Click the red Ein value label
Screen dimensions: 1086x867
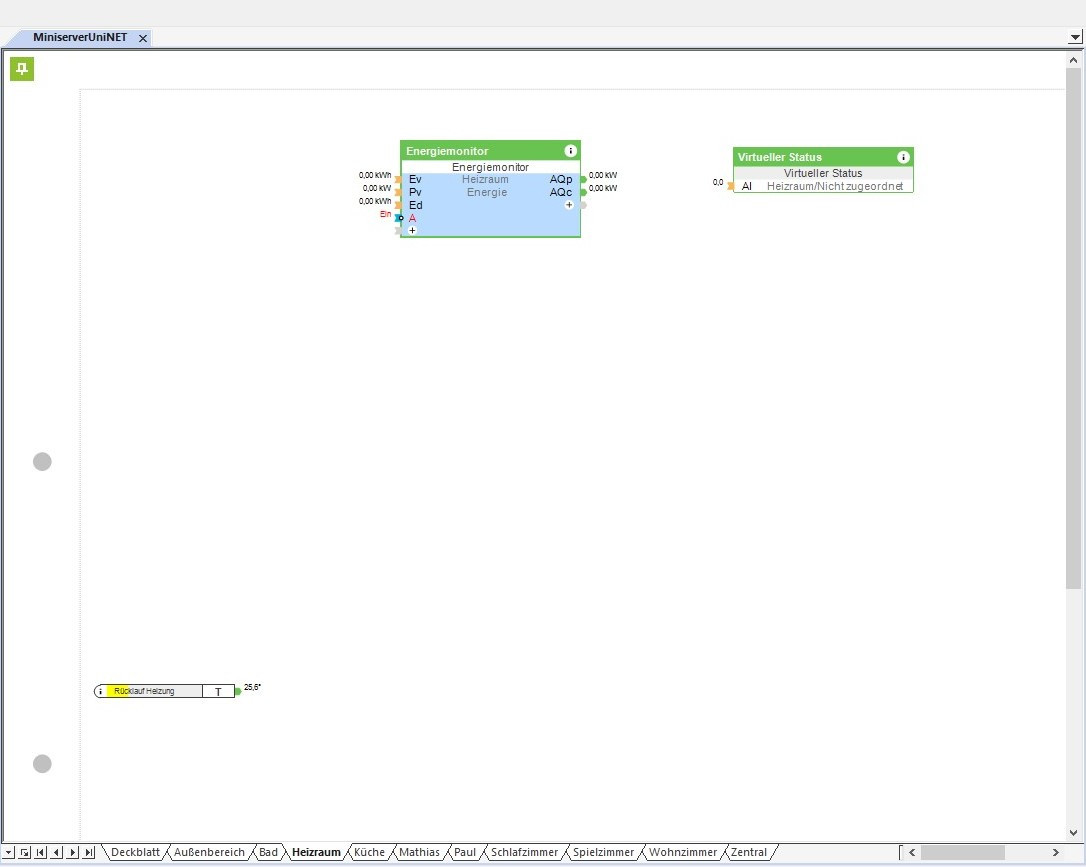pos(385,214)
